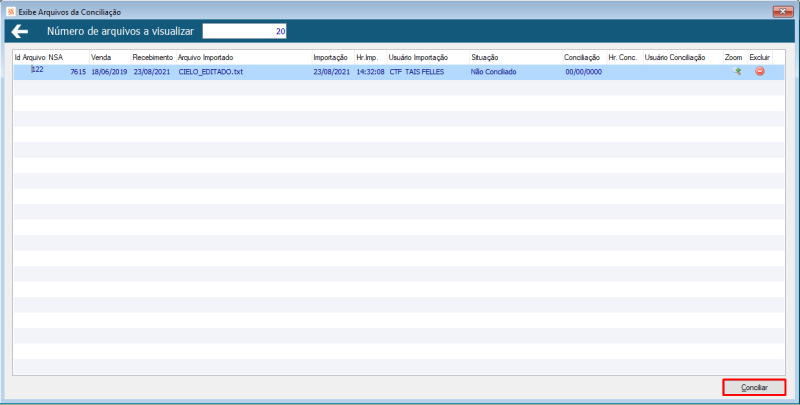Image resolution: width=800 pixels, height=405 pixels.
Task: Click application icon in title bar
Action: point(11,11)
